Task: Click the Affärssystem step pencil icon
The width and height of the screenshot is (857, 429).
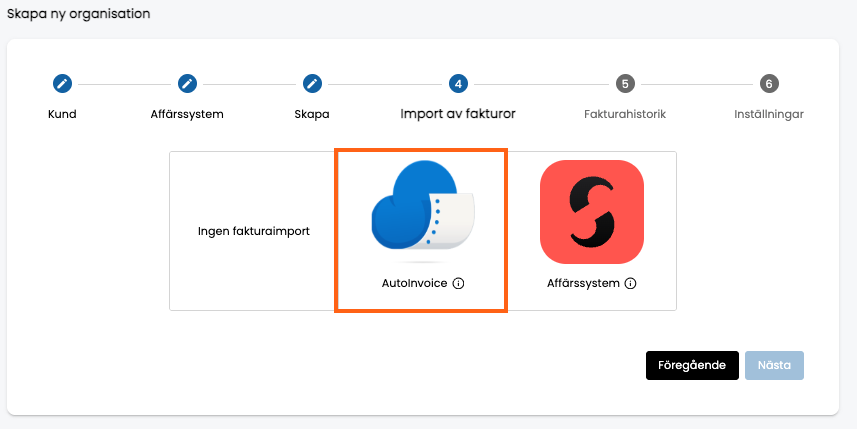Action: (x=187, y=84)
